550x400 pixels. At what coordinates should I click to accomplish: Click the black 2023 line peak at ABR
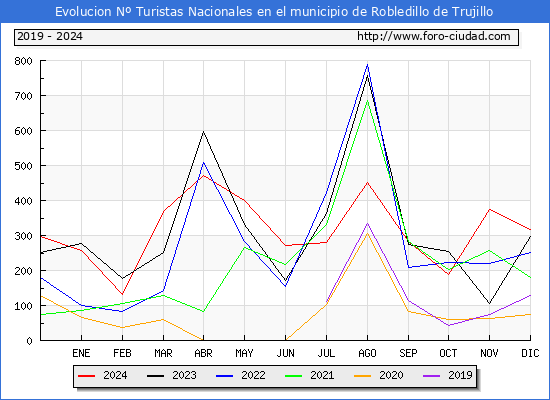pyautogui.click(x=203, y=132)
